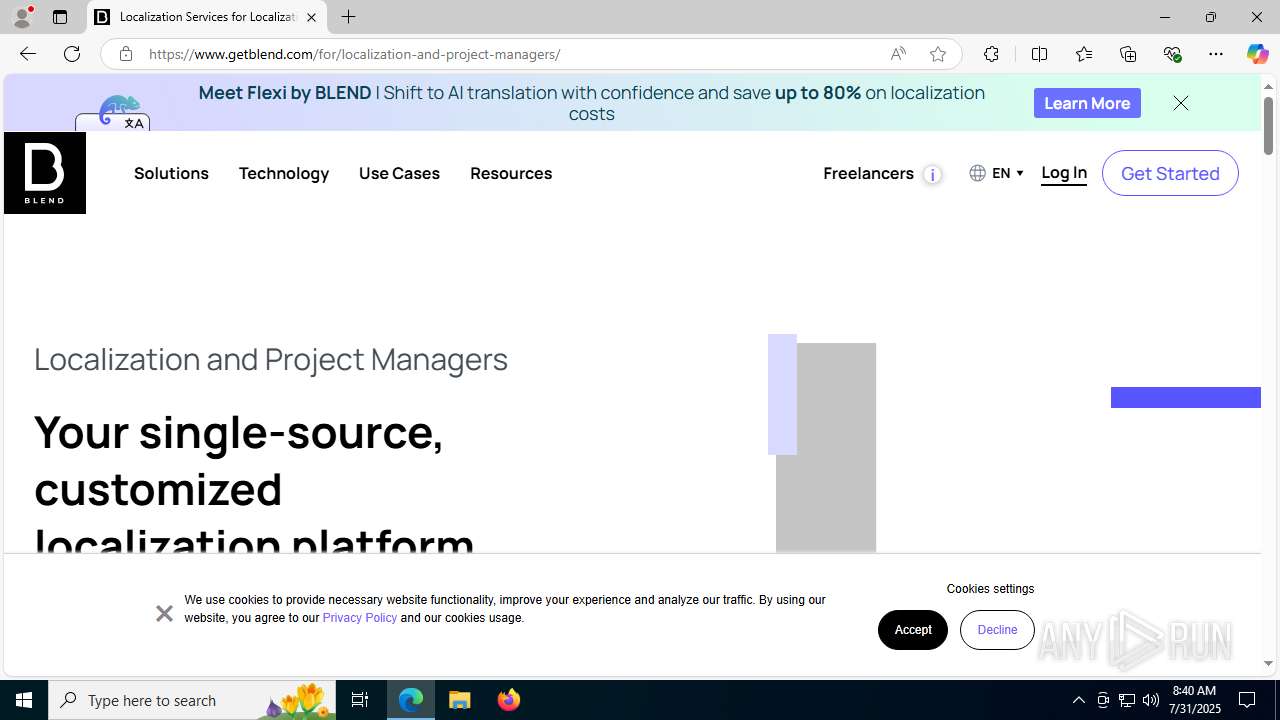The image size is (1280, 720).
Task: Open the tab actions menu icon
Action: tap(60, 17)
